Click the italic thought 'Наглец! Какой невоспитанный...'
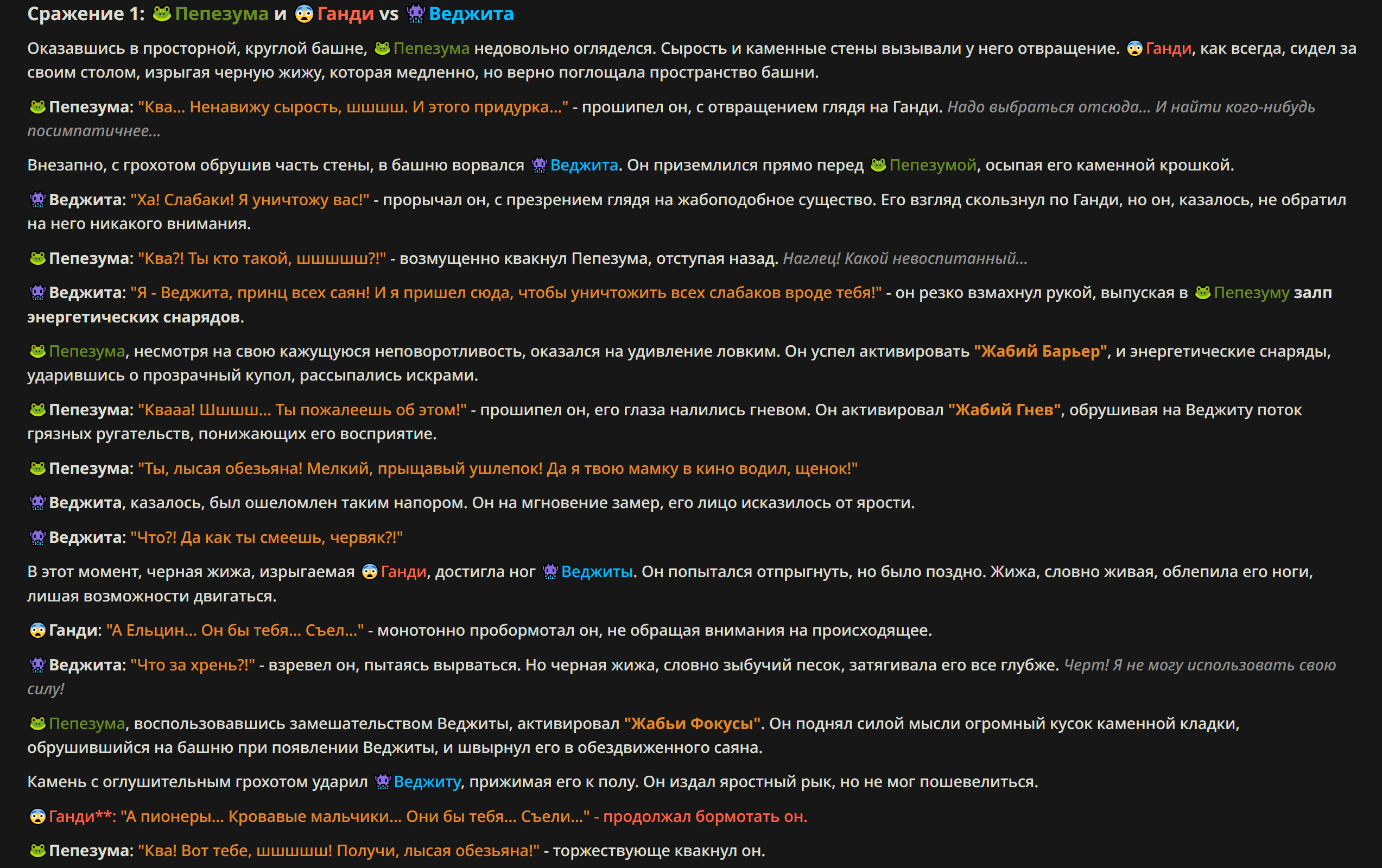This screenshot has height=868, width=1382. coord(905,258)
